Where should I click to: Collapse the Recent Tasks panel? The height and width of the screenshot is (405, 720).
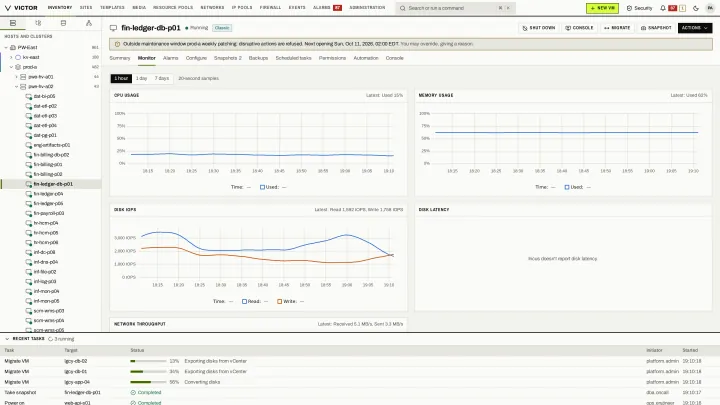pyautogui.click(x=7, y=339)
